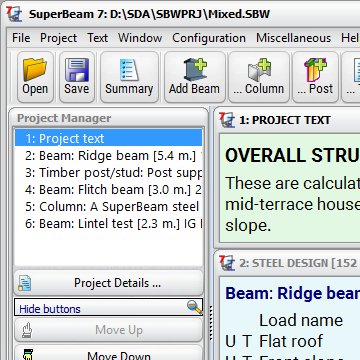This screenshot has height=360, width=360.
Task: Click the Move Up button
Action: click(x=108, y=330)
